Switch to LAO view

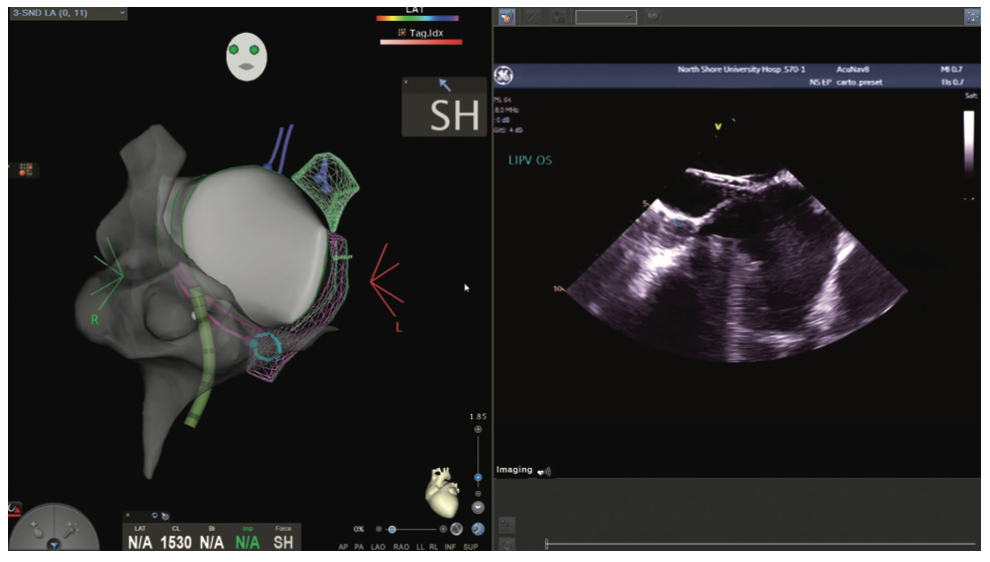pos(378,547)
